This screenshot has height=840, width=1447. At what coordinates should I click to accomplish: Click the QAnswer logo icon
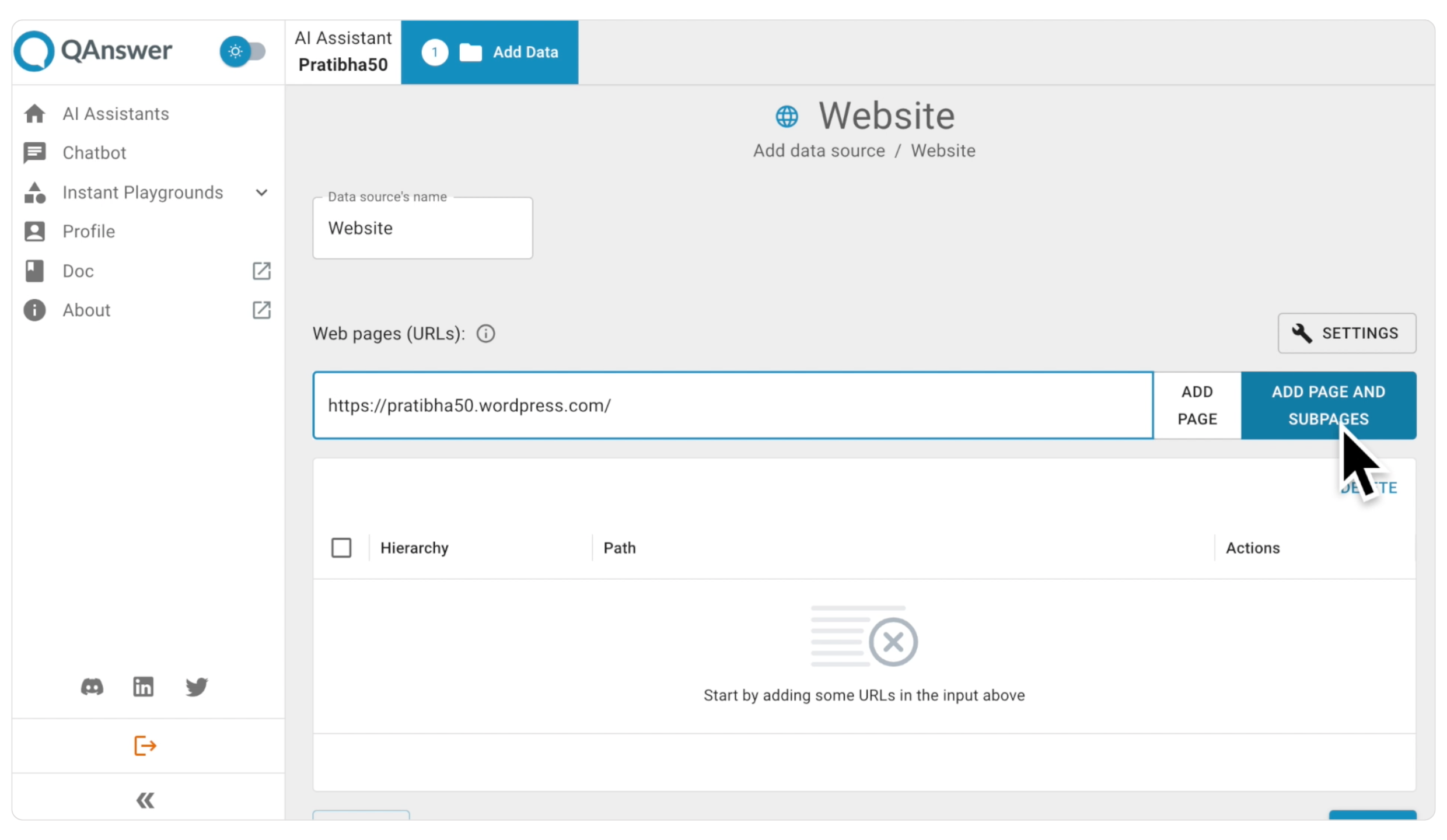pos(34,51)
